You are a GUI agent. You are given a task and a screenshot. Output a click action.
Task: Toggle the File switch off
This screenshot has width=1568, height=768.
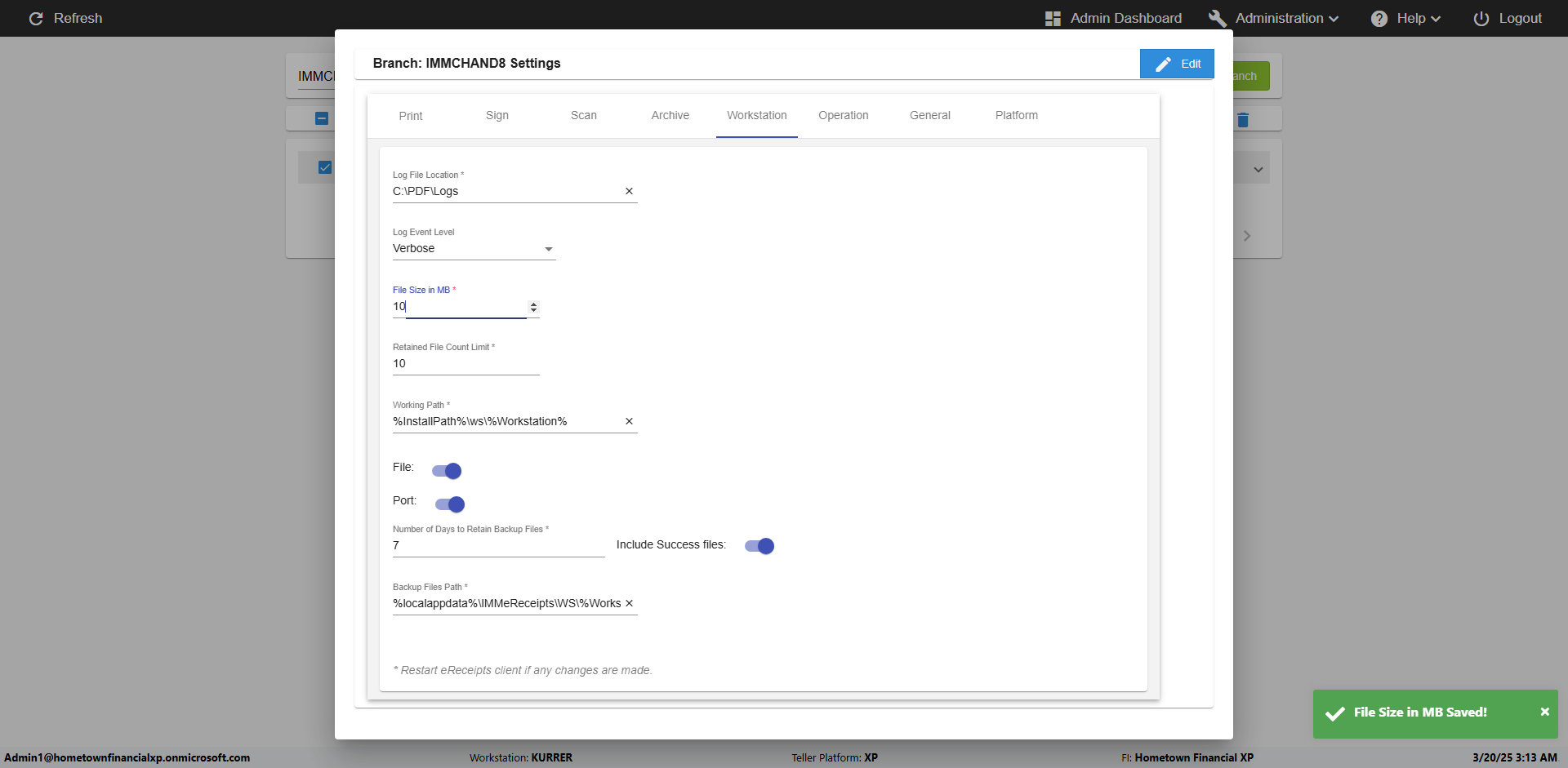pyautogui.click(x=448, y=471)
